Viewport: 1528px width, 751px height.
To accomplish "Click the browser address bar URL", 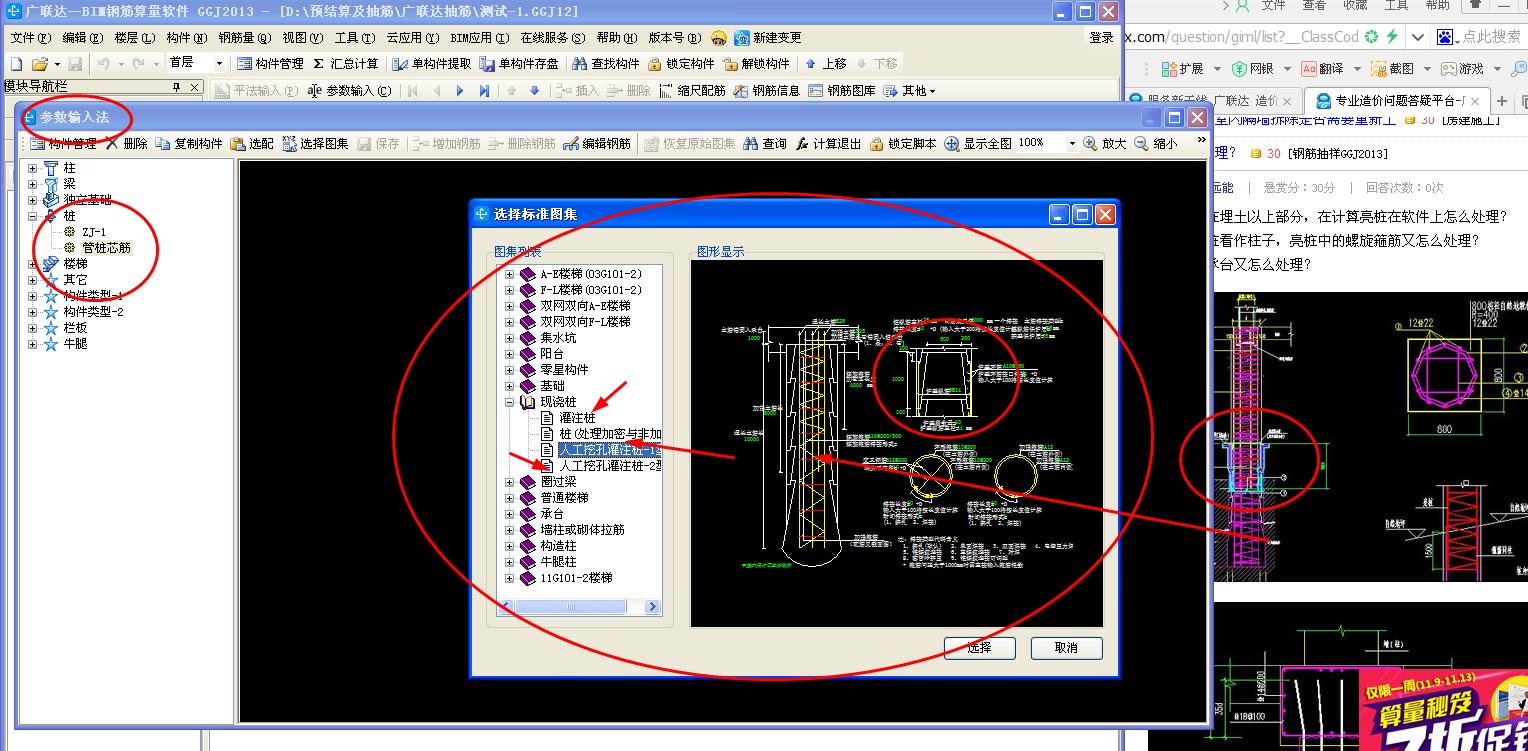I will pyautogui.click(x=1240, y=37).
